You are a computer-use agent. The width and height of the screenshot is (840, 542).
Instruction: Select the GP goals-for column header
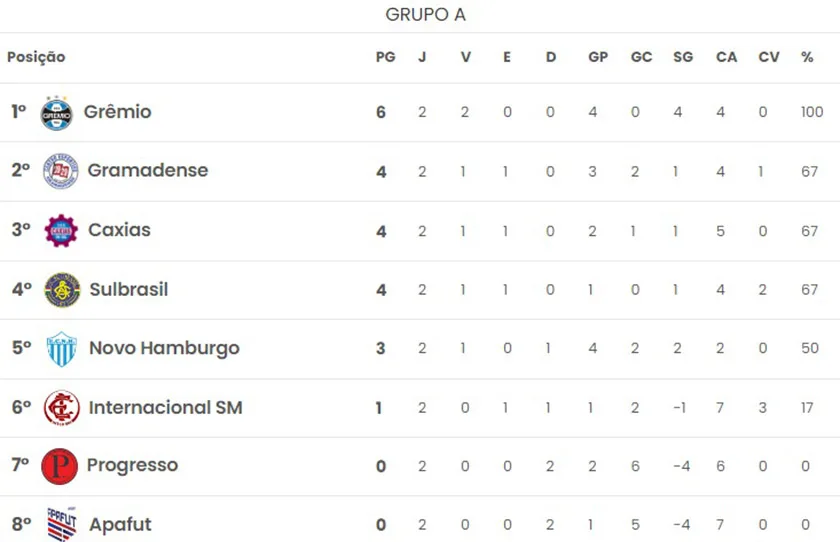(x=598, y=58)
